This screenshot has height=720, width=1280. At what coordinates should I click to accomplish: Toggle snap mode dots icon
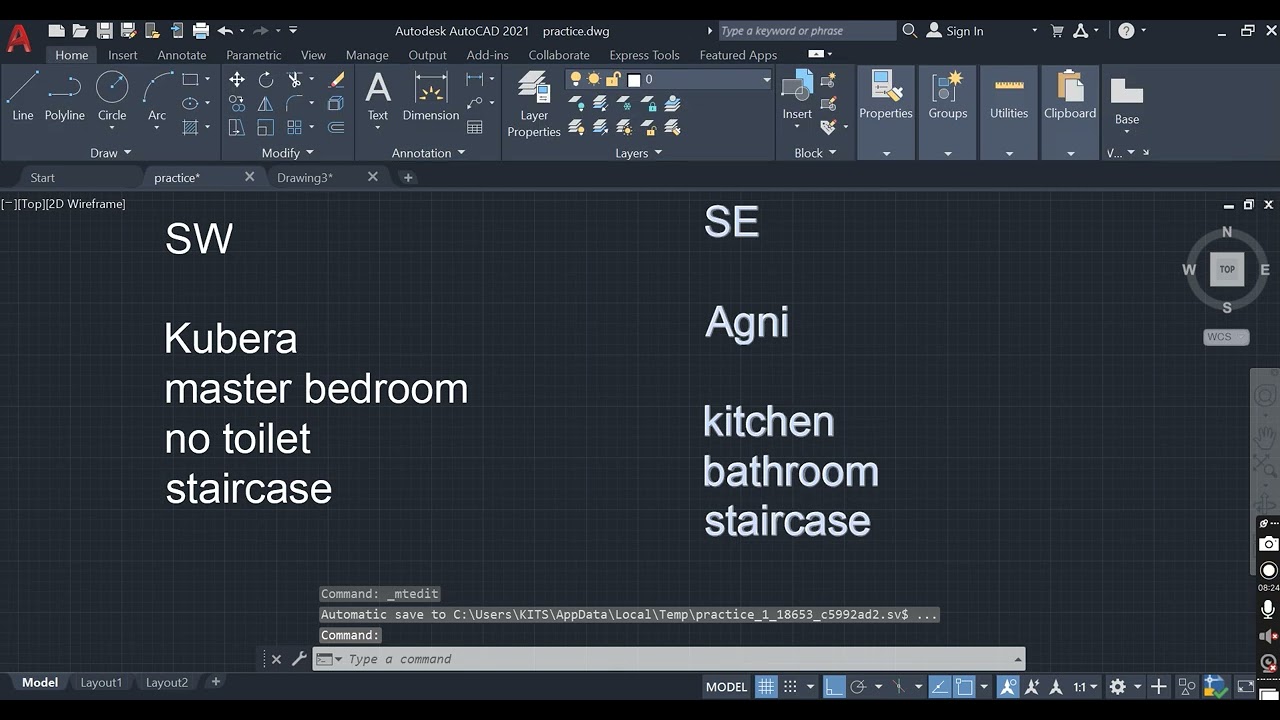(790, 687)
